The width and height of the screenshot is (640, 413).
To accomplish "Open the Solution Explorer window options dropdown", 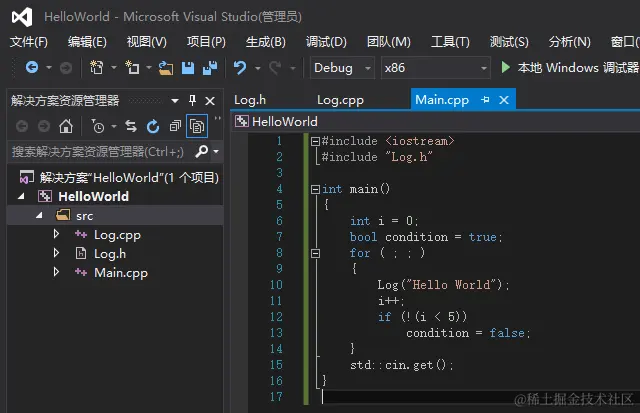I will pyautogui.click(x=175, y=101).
